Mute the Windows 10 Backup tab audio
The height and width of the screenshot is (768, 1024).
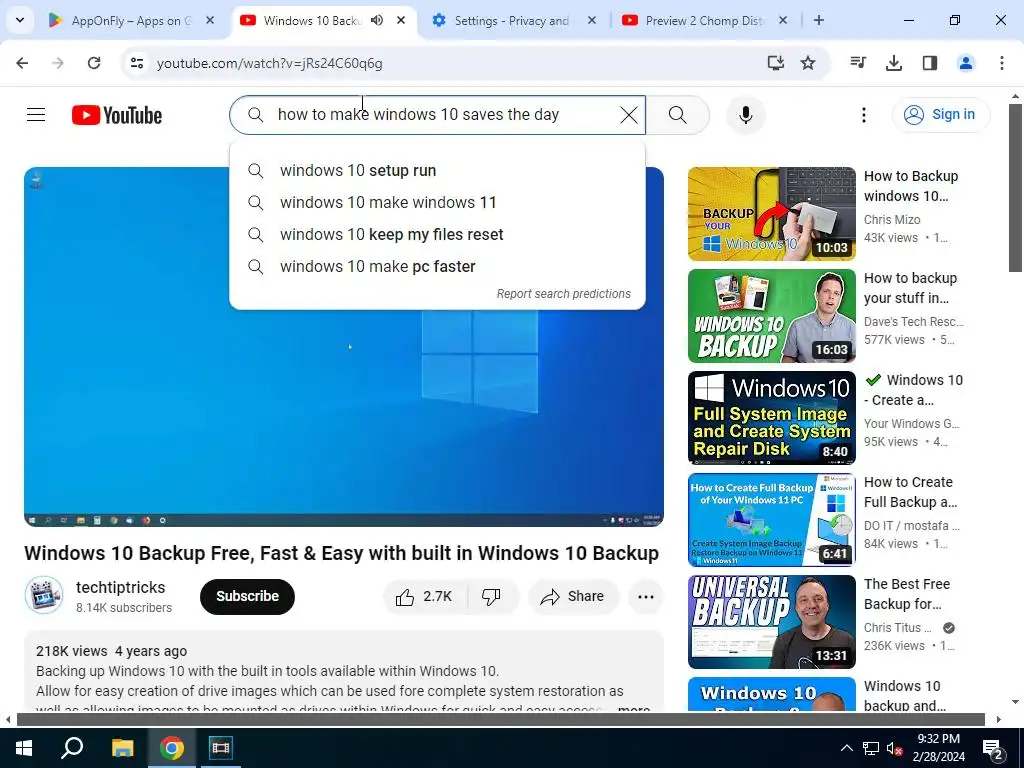(x=377, y=20)
